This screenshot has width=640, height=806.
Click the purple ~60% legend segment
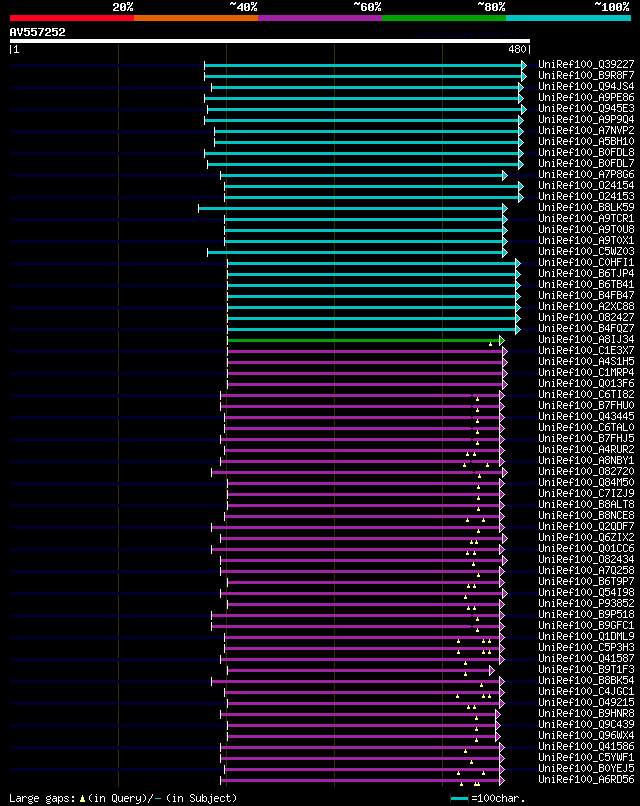pos(320,18)
